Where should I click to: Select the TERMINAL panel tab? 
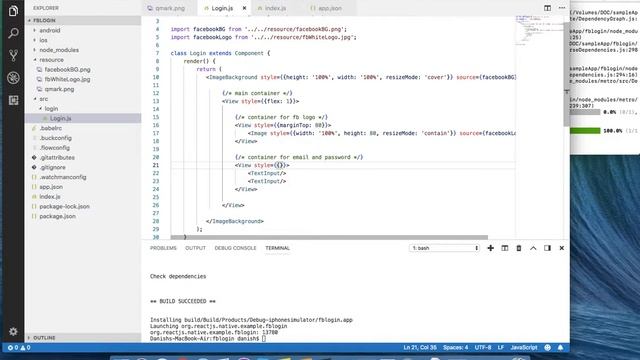(x=278, y=248)
